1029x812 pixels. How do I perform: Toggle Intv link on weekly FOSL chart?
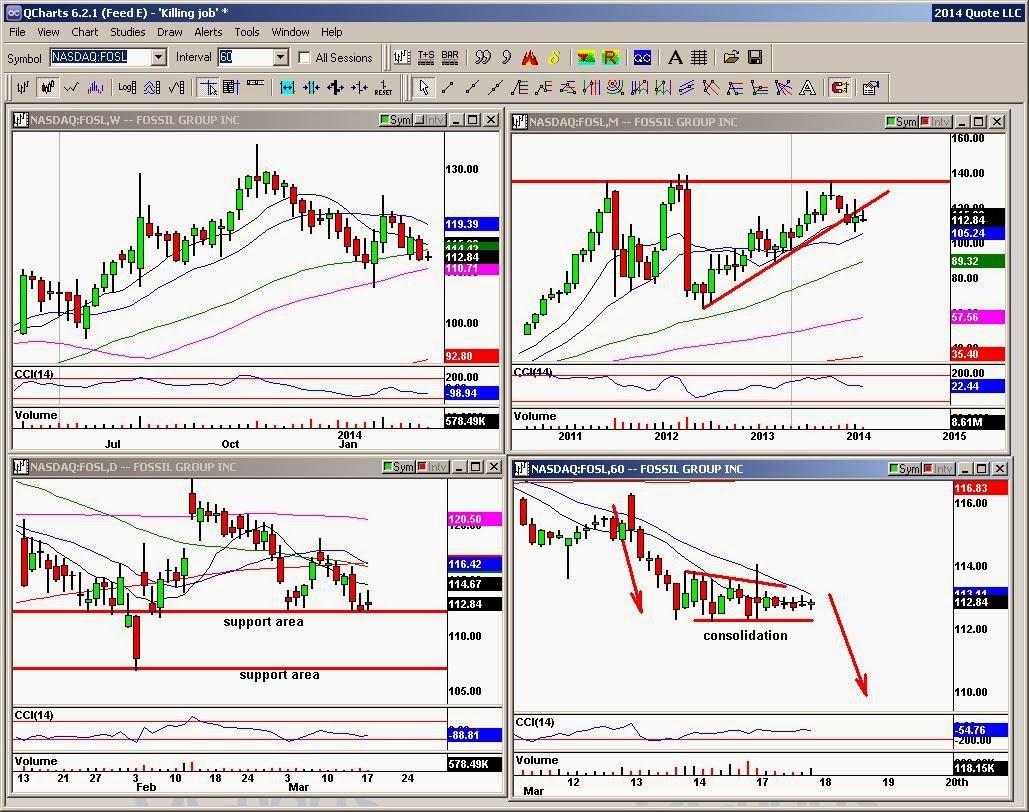pos(430,120)
